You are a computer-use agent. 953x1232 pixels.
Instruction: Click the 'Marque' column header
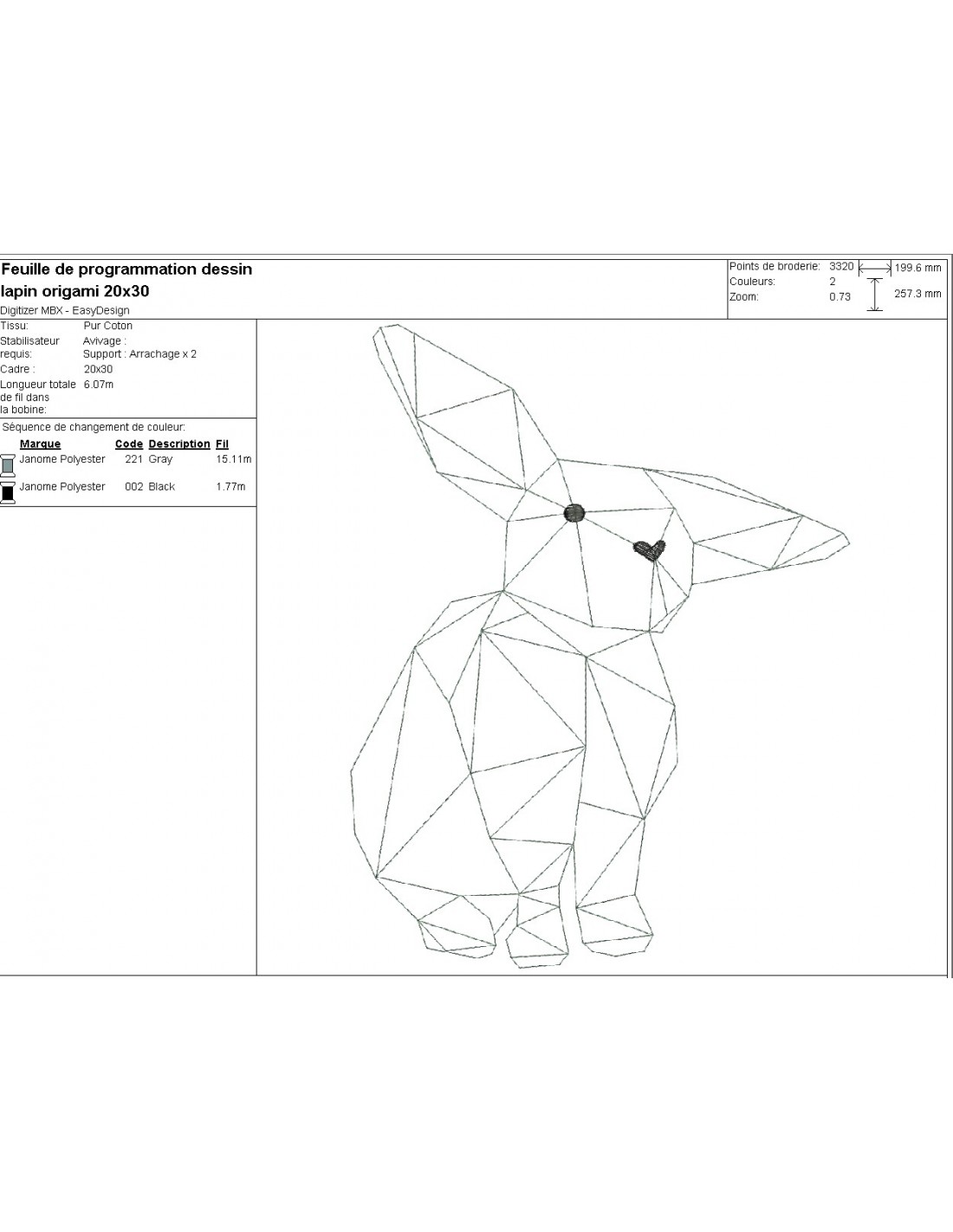point(41,444)
